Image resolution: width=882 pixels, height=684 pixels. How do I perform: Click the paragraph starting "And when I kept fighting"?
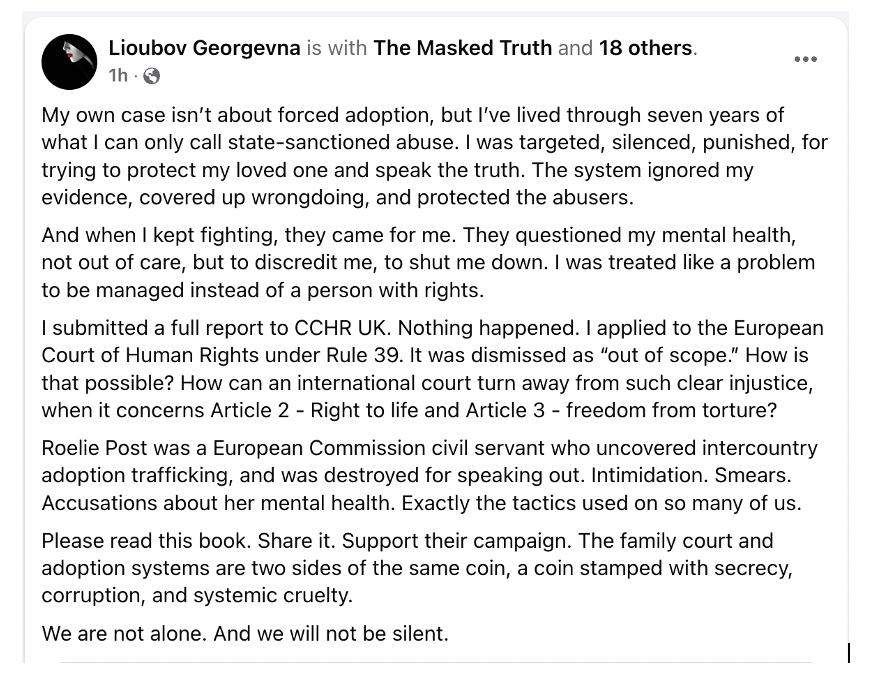(428, 263)
